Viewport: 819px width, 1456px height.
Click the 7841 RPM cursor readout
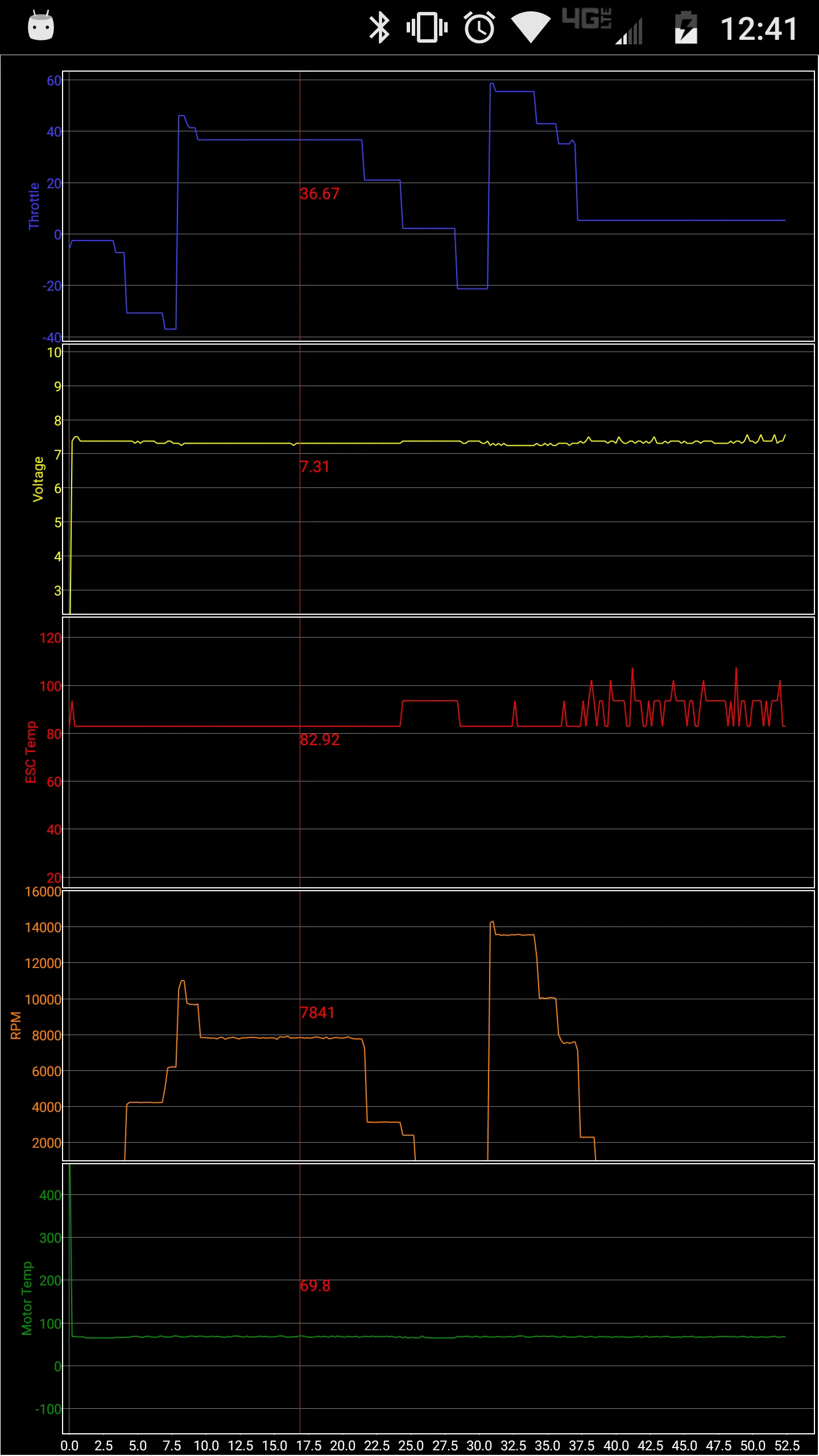coord(317,1013)
